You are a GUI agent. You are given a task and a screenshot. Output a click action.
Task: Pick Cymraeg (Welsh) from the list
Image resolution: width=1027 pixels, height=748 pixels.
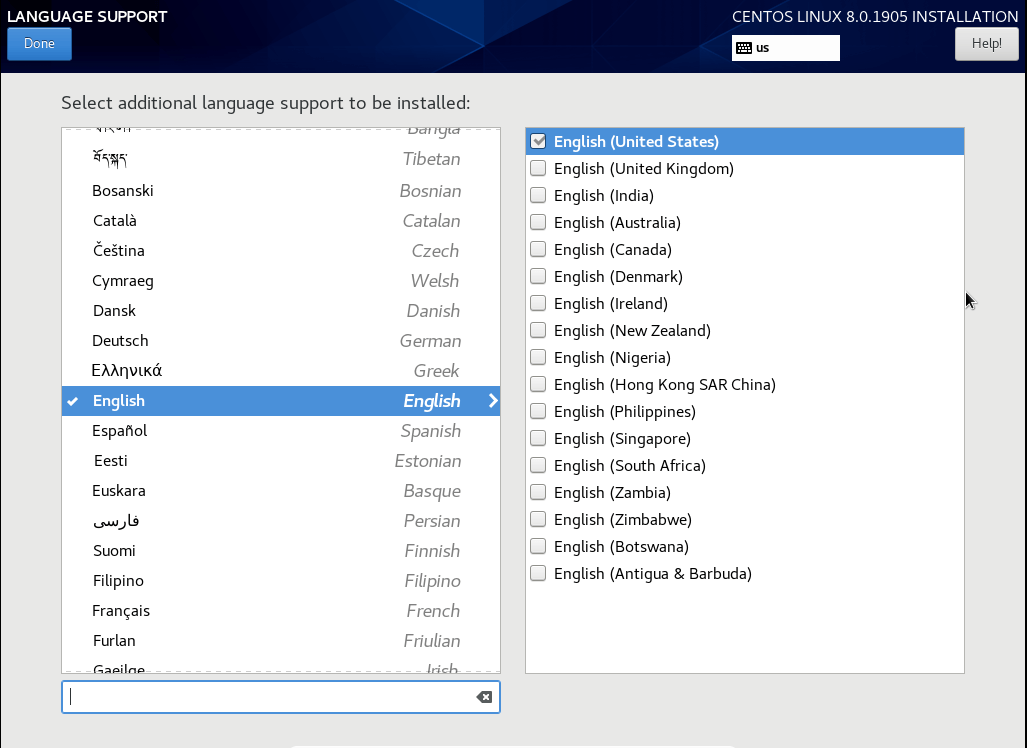280,281
